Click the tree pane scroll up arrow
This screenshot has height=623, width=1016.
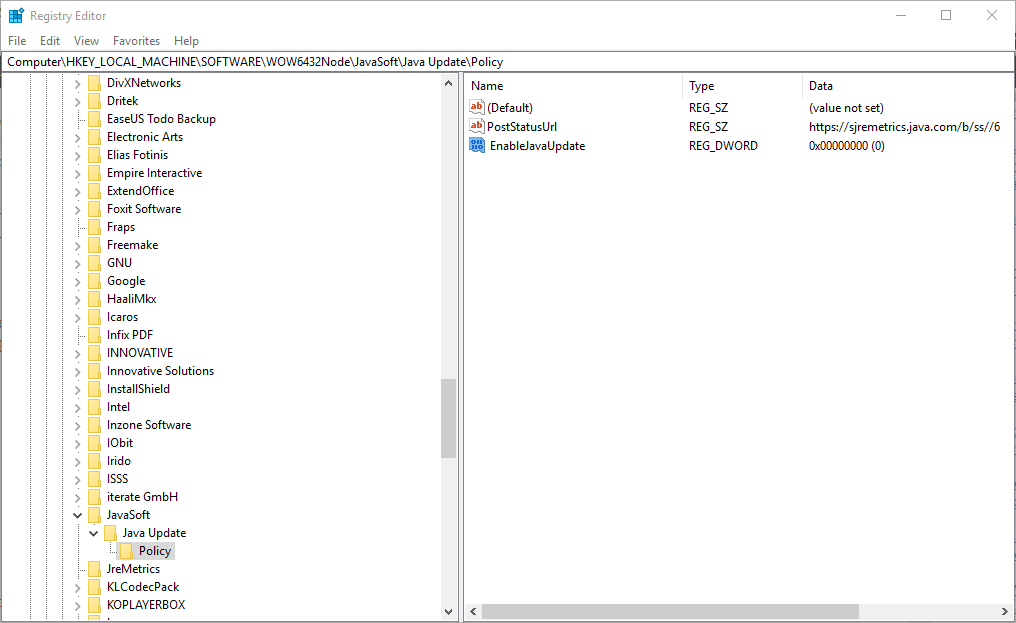click(448, 83)
